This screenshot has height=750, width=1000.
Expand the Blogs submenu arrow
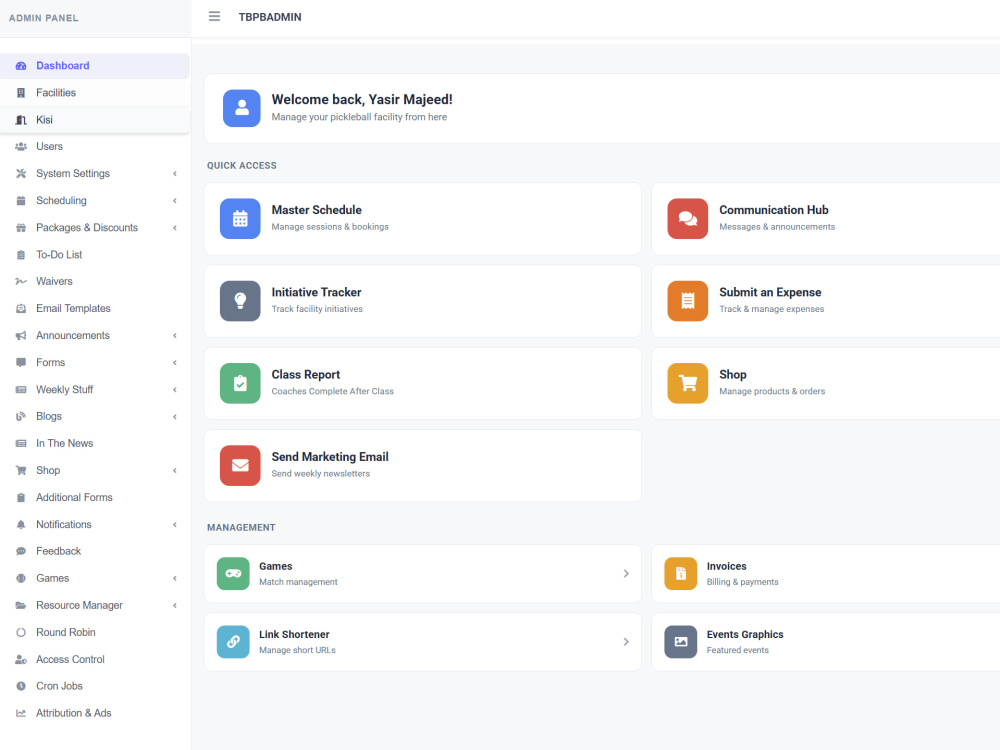coord(175,416)
